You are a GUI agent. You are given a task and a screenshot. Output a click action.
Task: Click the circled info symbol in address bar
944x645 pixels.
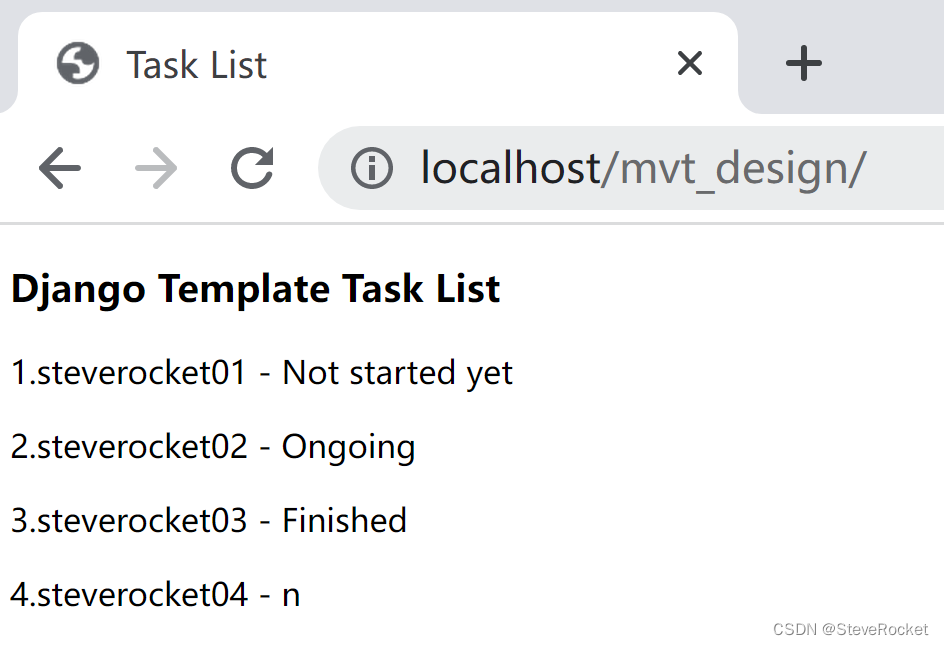point(371,168)
